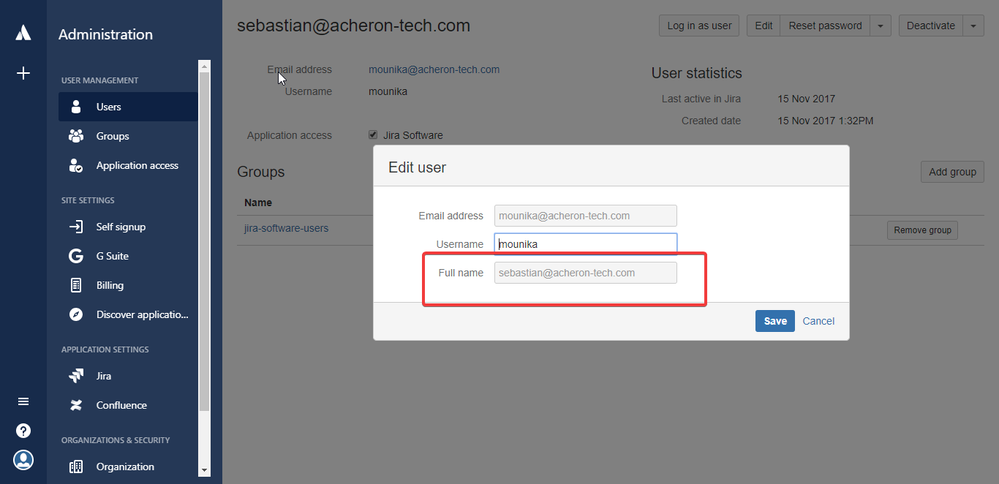999x484 pixels.
Task: Open Organization menu item
Action: [128, 467]
